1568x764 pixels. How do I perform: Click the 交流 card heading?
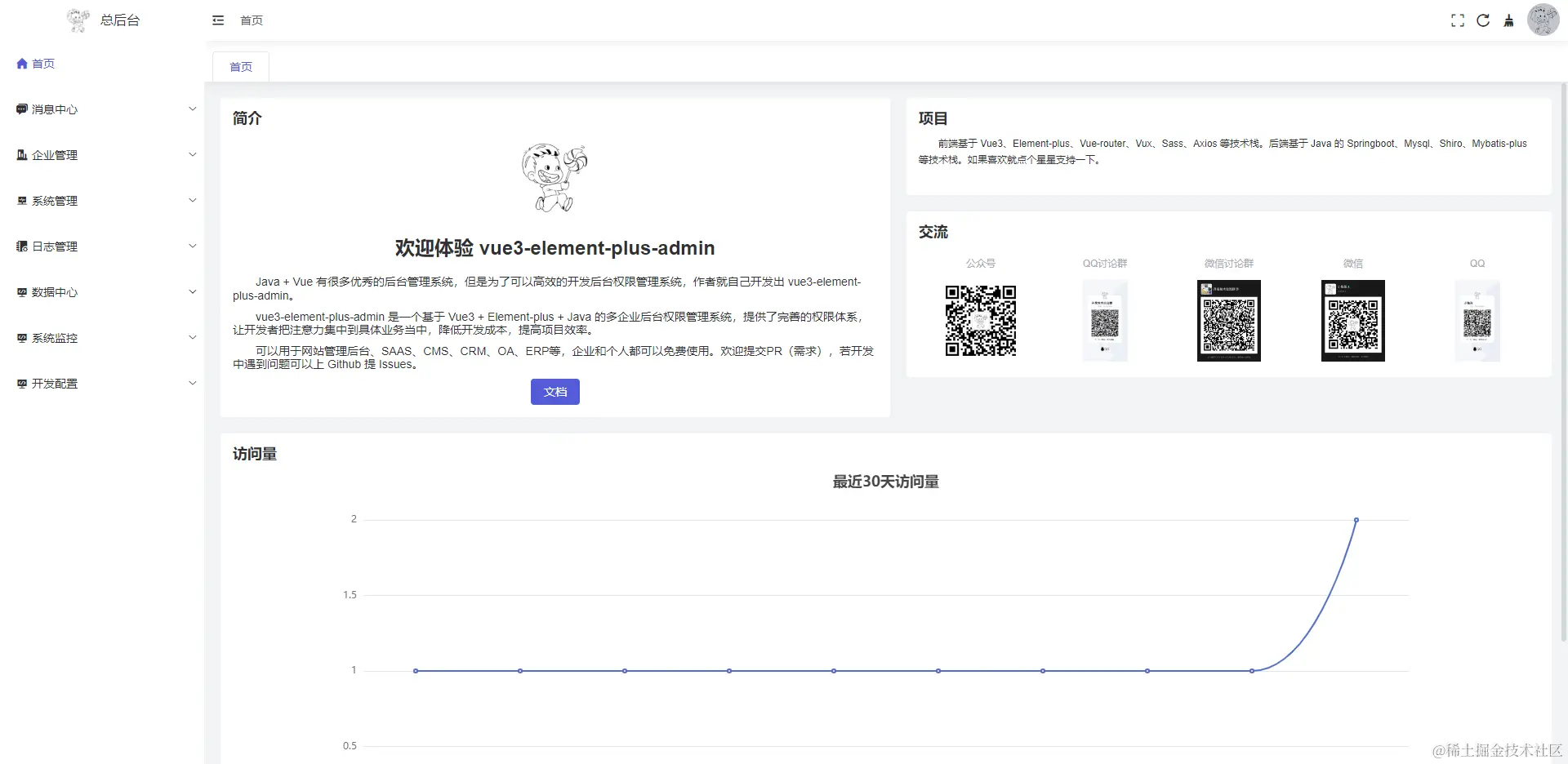click(x=933, y=232)
